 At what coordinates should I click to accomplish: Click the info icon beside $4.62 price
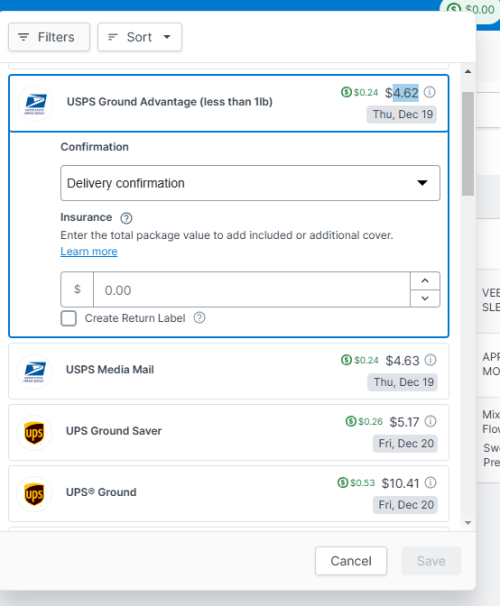pyautogui.click(x=429, y=92)
